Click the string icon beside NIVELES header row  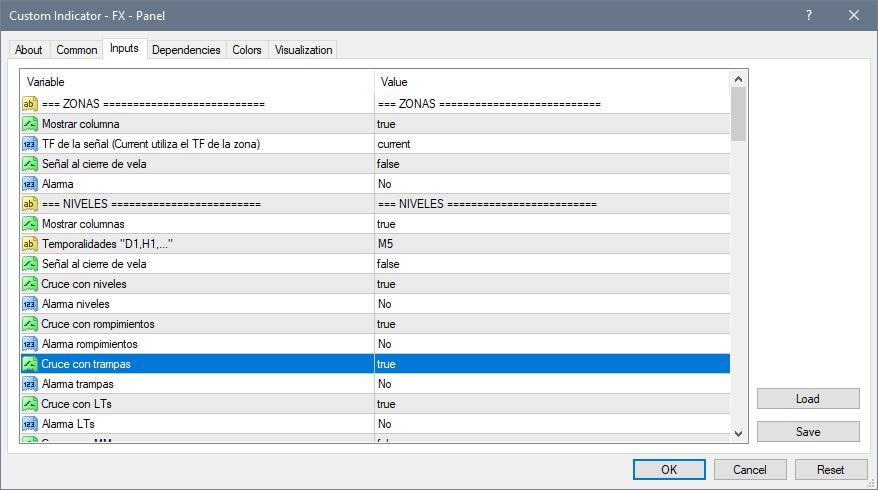(29, 204)
